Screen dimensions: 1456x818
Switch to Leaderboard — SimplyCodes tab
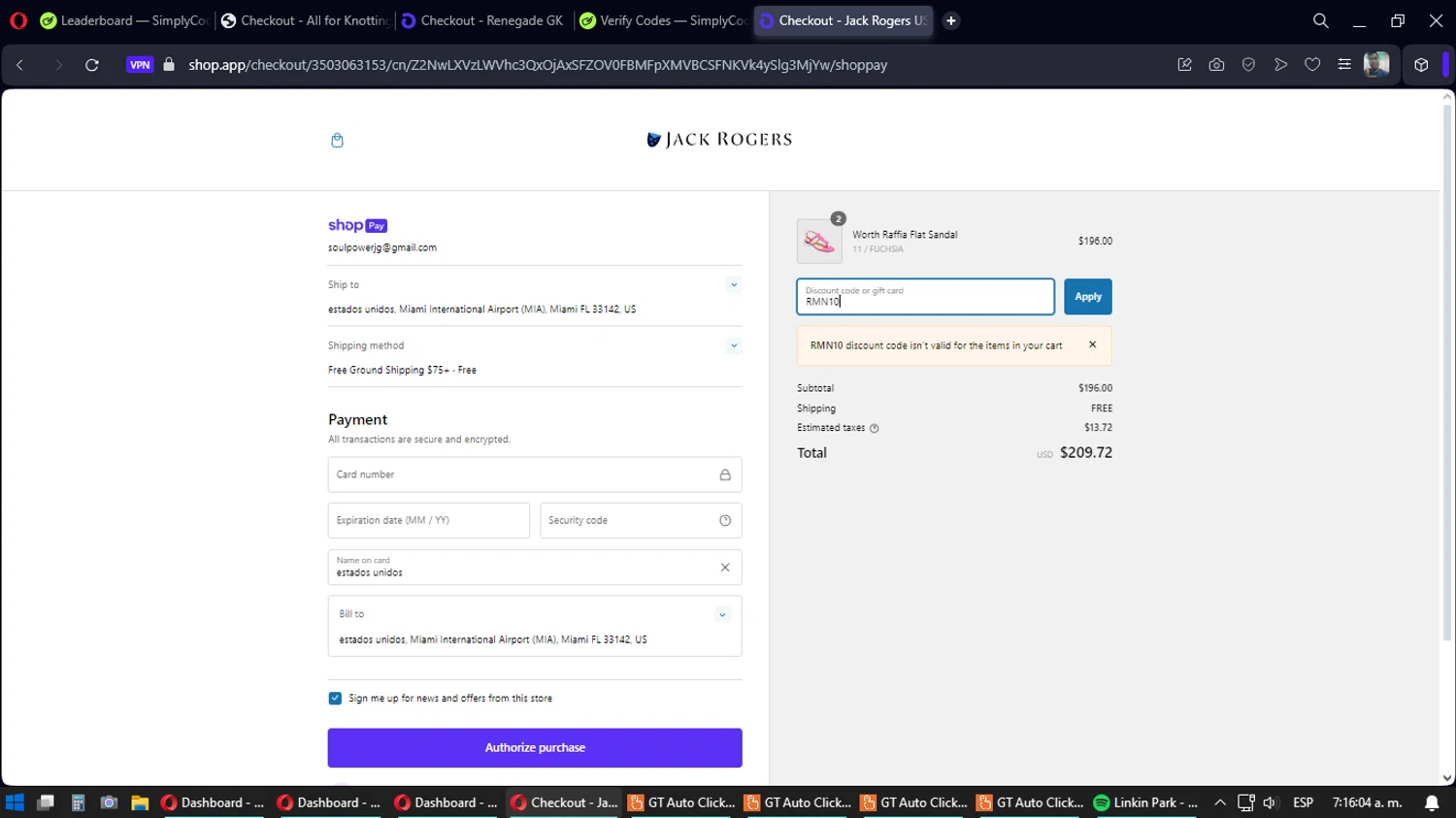coord(124,20)
